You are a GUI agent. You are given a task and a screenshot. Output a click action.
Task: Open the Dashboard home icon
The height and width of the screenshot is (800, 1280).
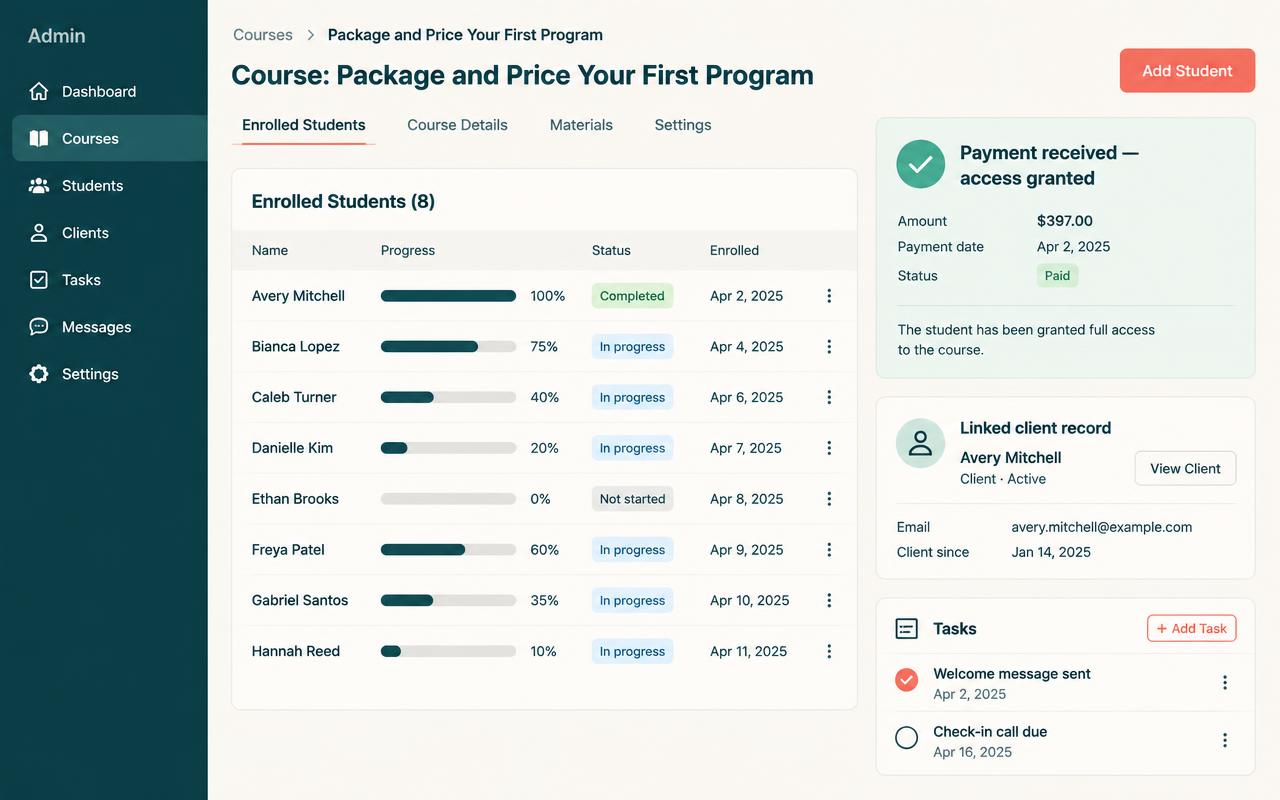(39, 91)
